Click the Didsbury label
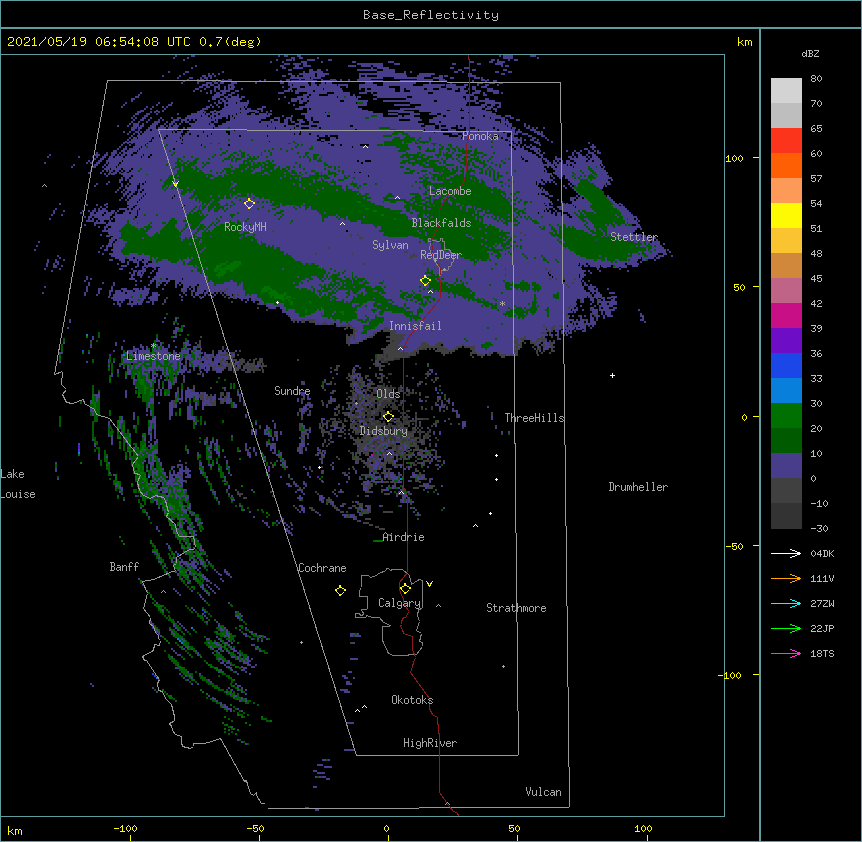Viewport: 862px width, 842px height. tap(384, 431)
